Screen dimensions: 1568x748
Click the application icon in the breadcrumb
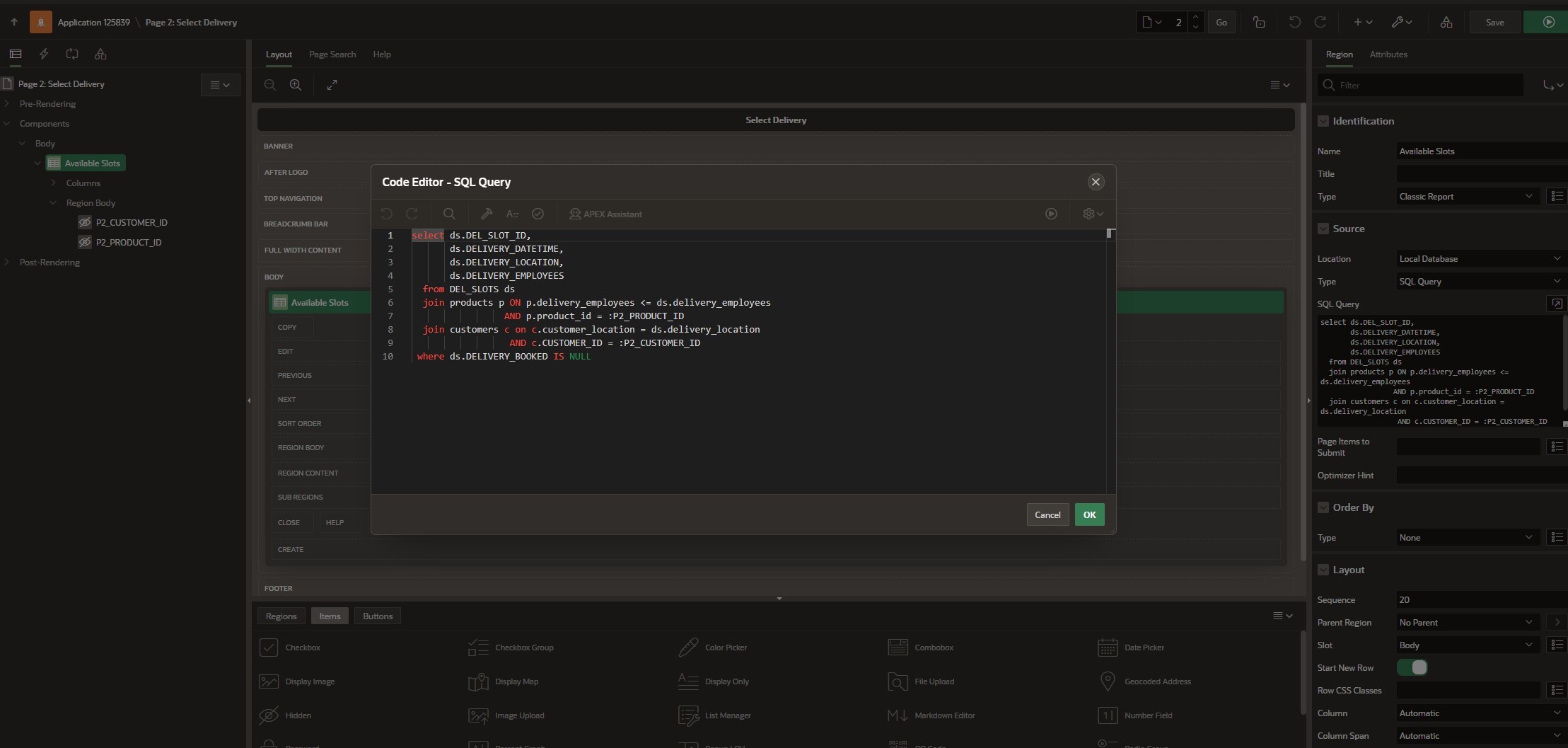pyautogui.click(x=41, y=22)
